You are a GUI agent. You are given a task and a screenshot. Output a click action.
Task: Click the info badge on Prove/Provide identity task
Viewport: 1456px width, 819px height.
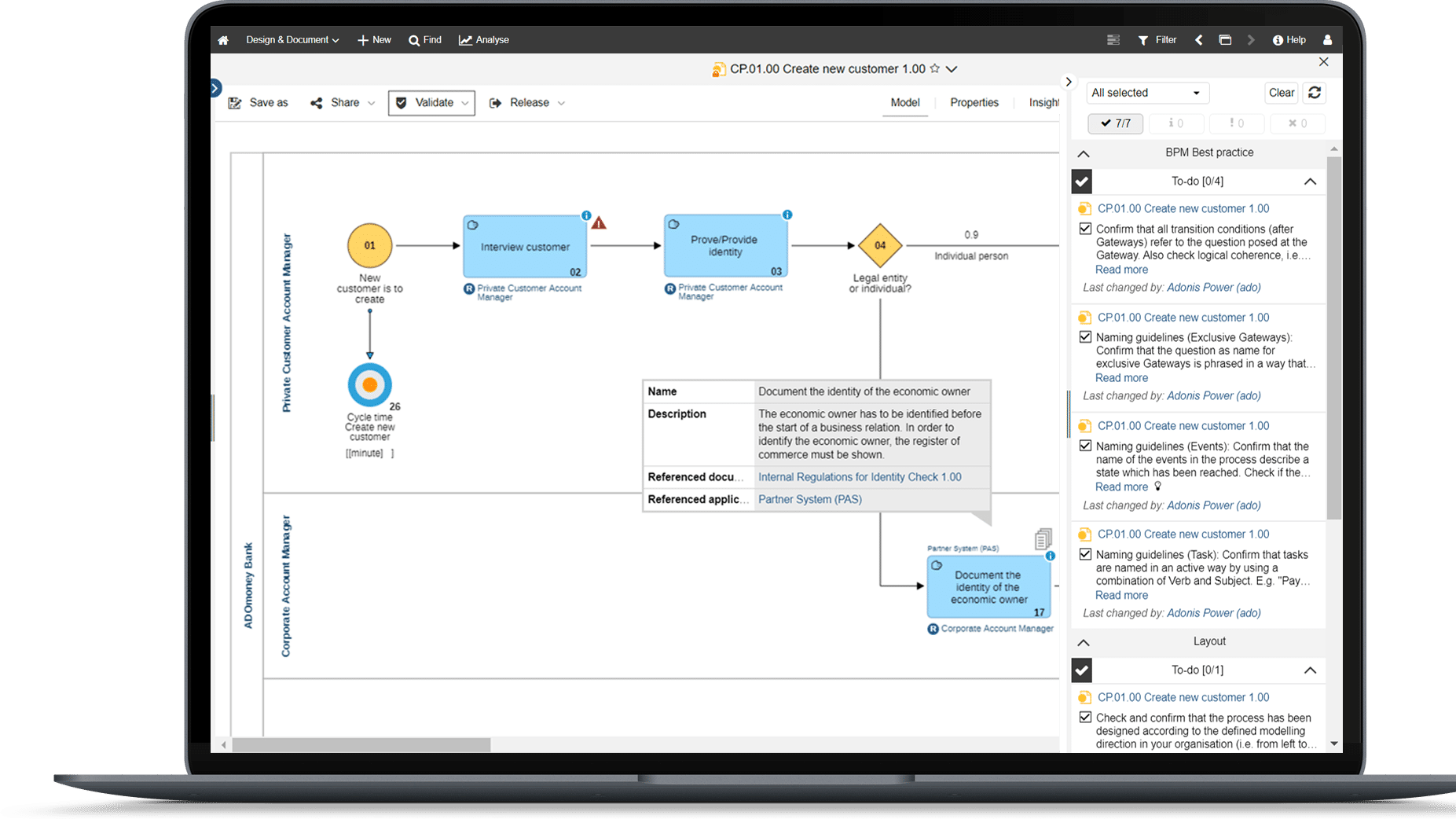click(x=787, y=215)
